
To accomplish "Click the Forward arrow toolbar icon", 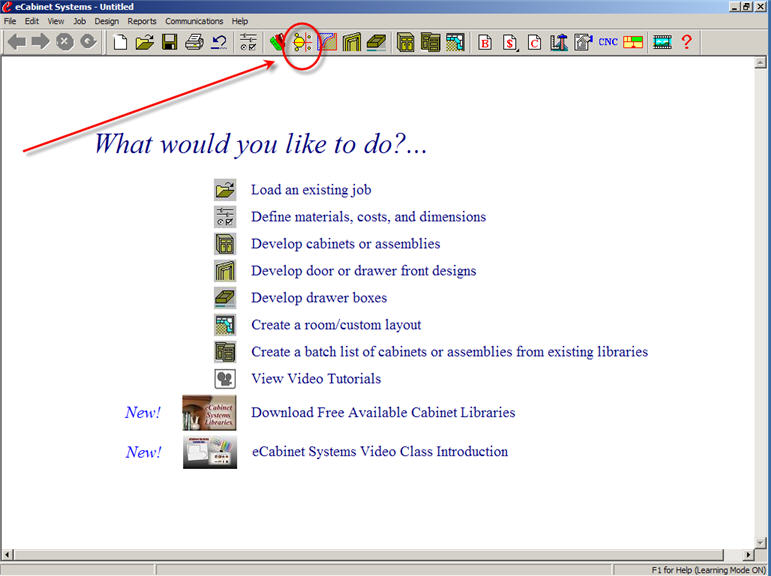I will tap(41, 42).
